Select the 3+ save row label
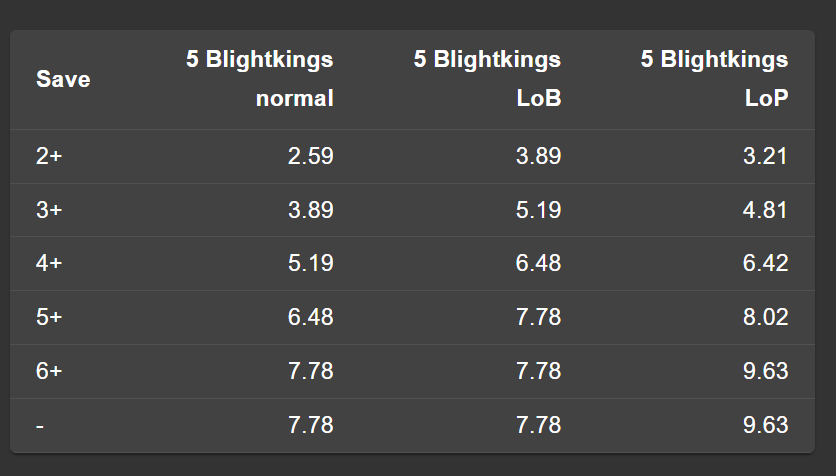Viewport: 836px width, 476px height. coord(48,210)
